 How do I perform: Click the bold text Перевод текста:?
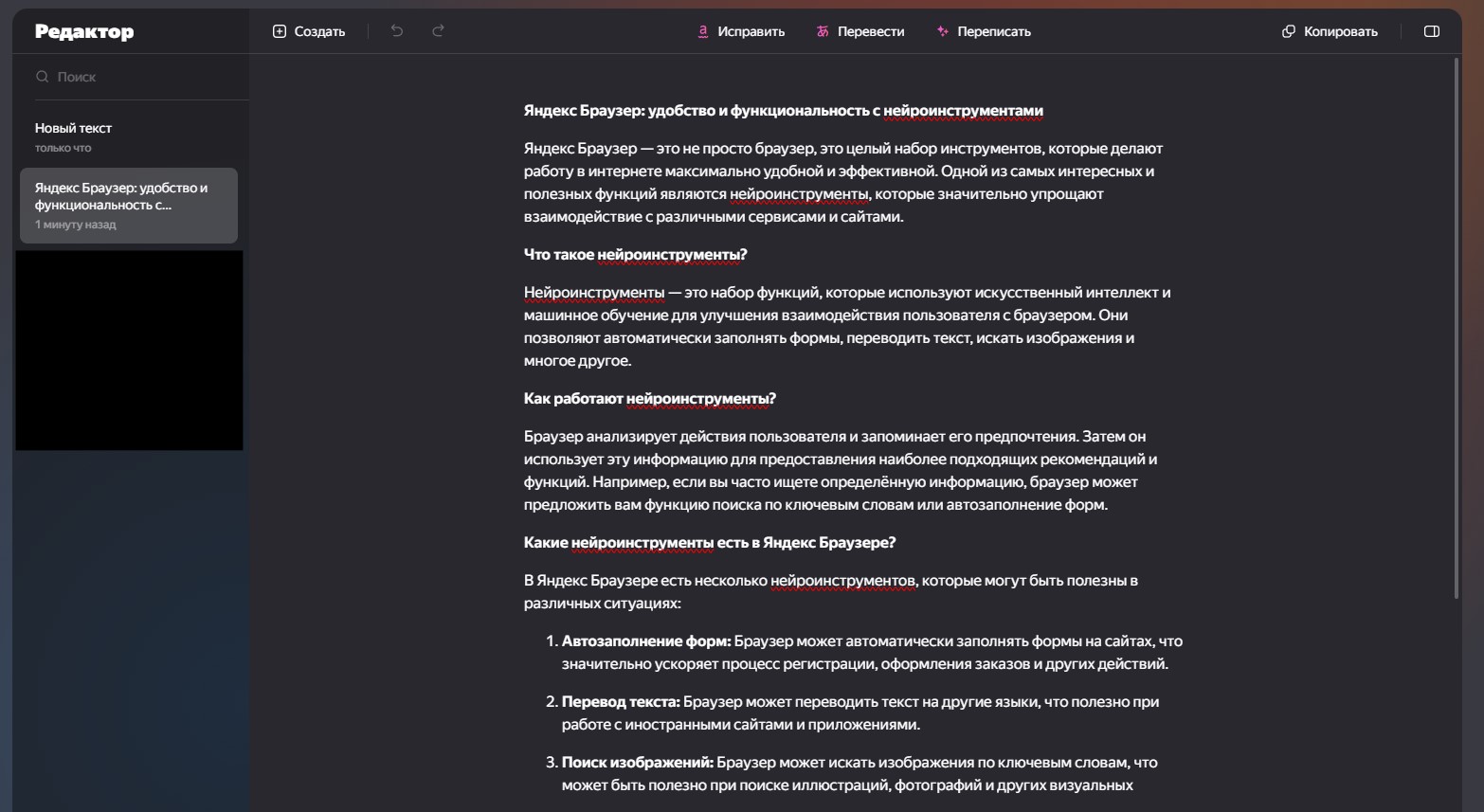tap(621, 702)
